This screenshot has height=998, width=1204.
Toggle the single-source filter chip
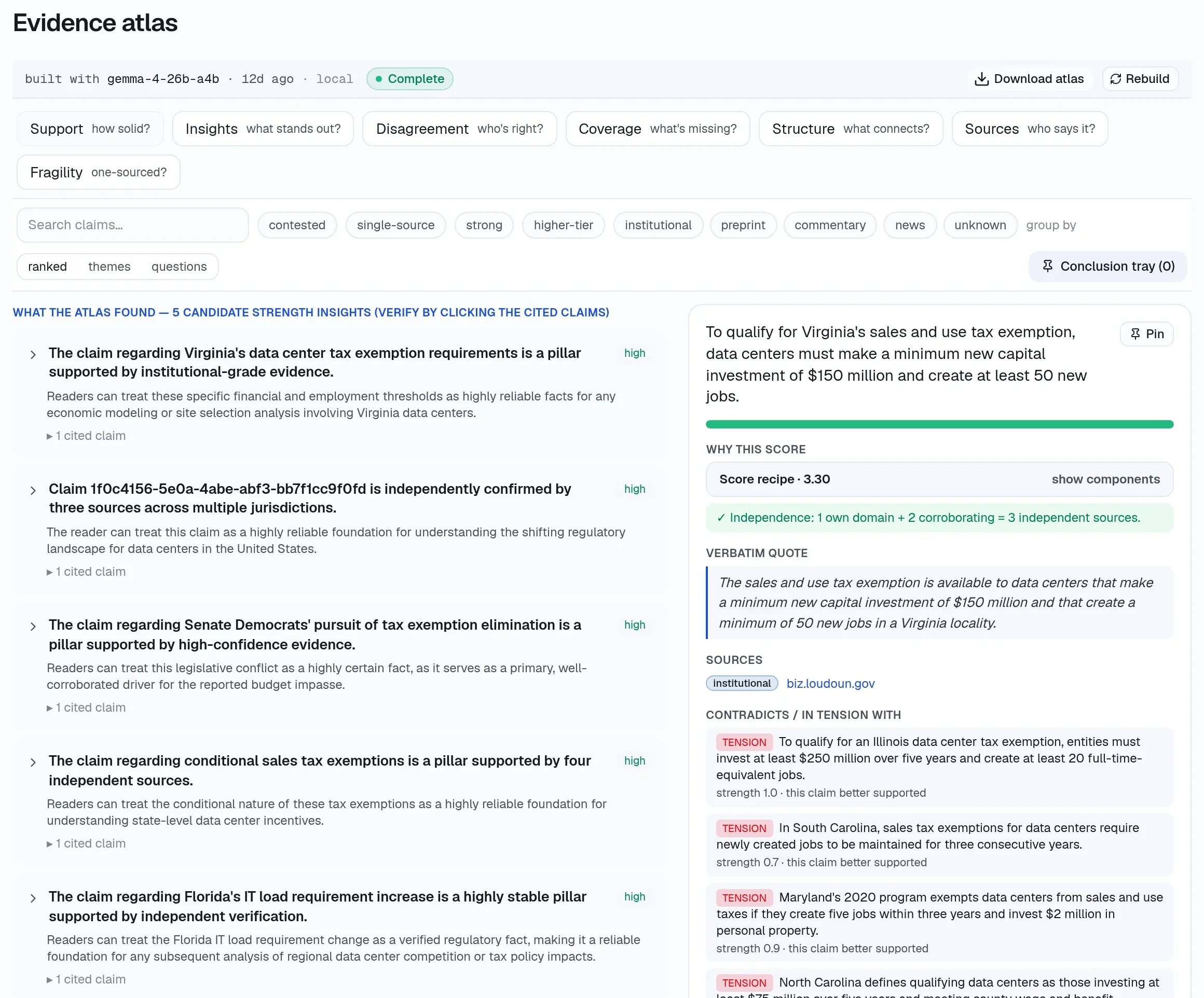pyautogui.click(x=395, y=225)
